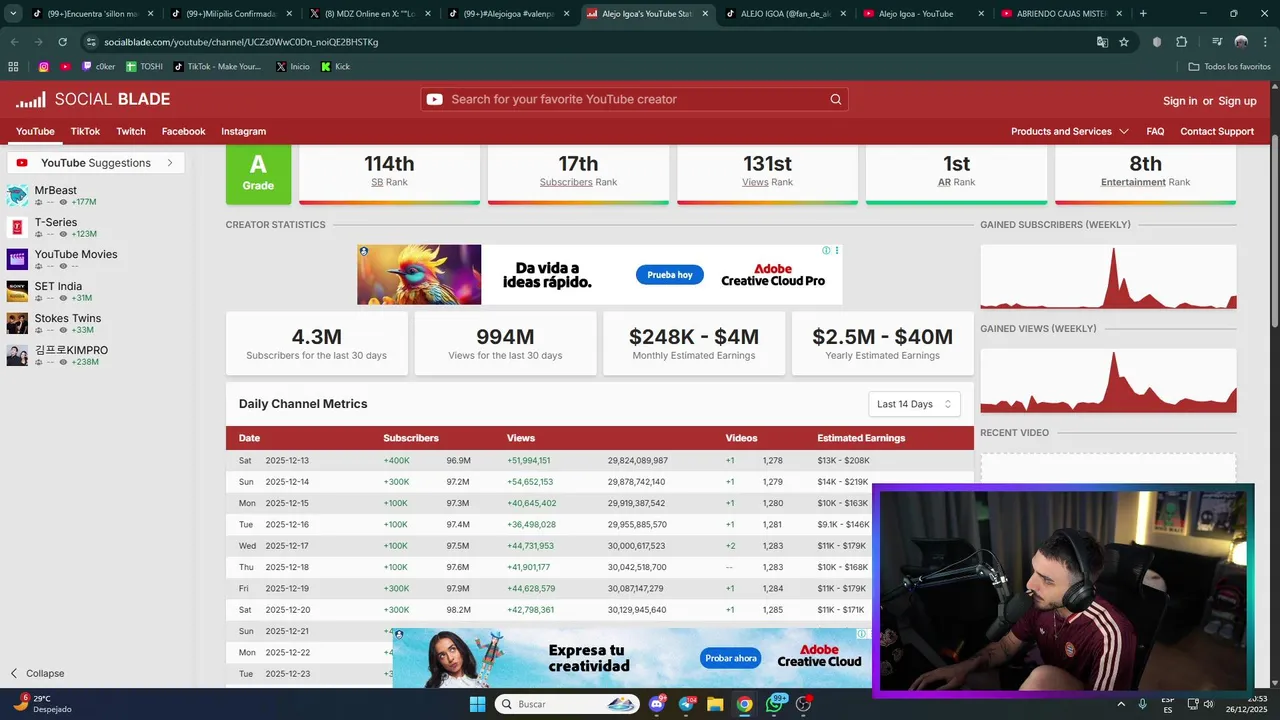Open a new browser tab with plus button
The image size is (1280, 720).
[x=1143, y=14]
